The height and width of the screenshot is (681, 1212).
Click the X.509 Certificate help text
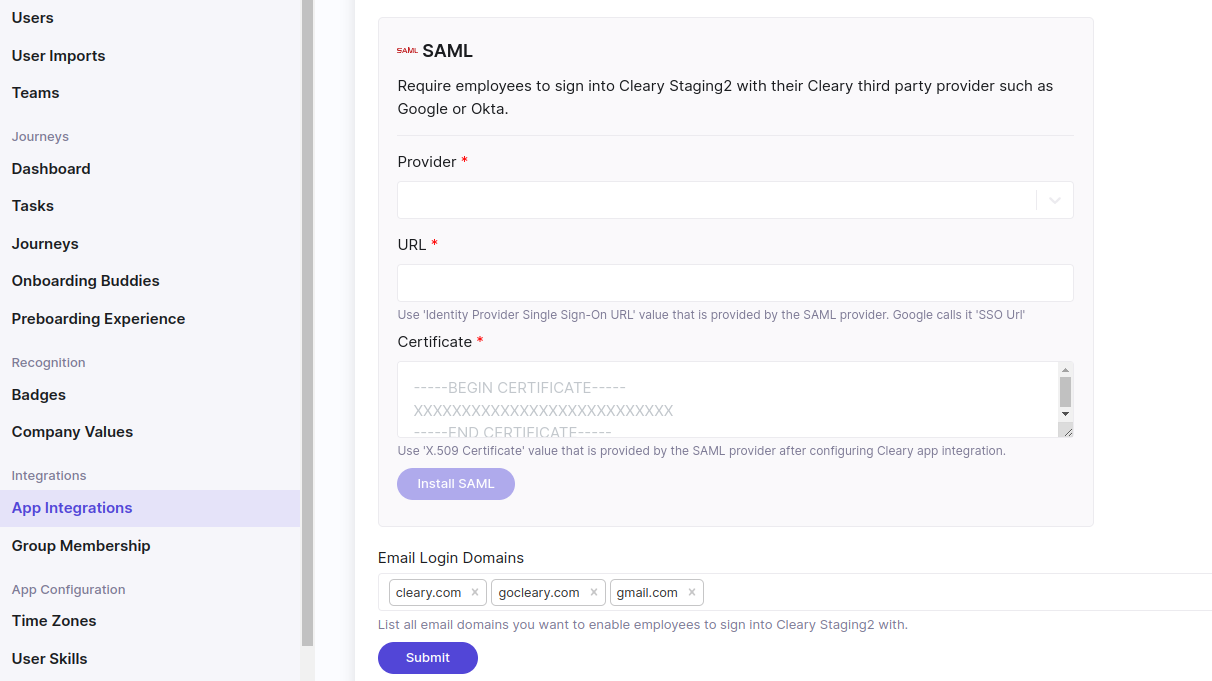tap(702, 451)
